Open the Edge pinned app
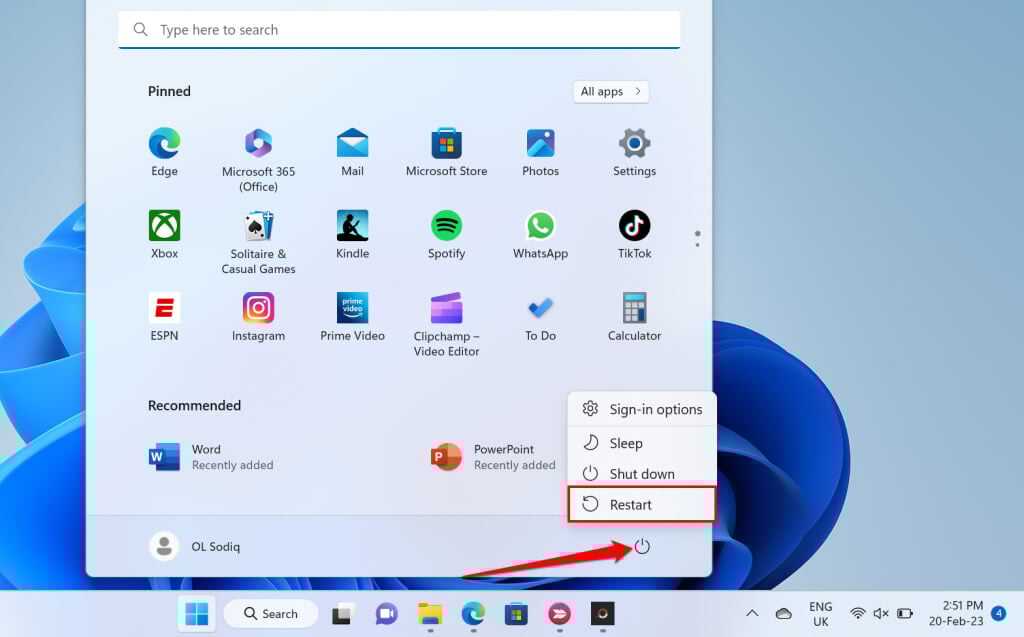Screen dimensions: 1024x637 tap(164, 152)
